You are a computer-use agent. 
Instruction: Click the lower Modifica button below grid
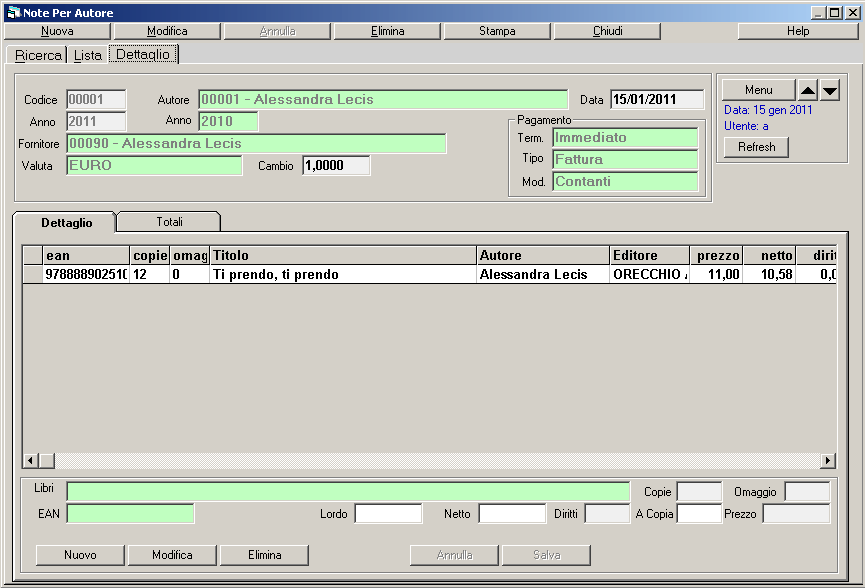172,555
